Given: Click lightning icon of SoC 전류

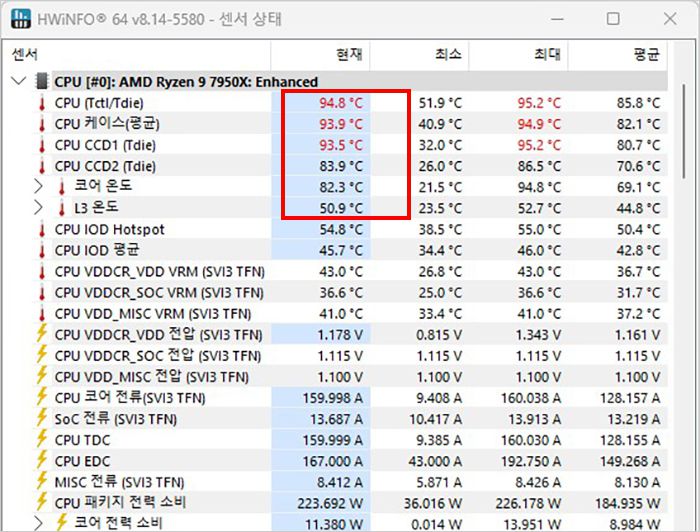Looking at the screenshot, I should [x=42, y=417].
